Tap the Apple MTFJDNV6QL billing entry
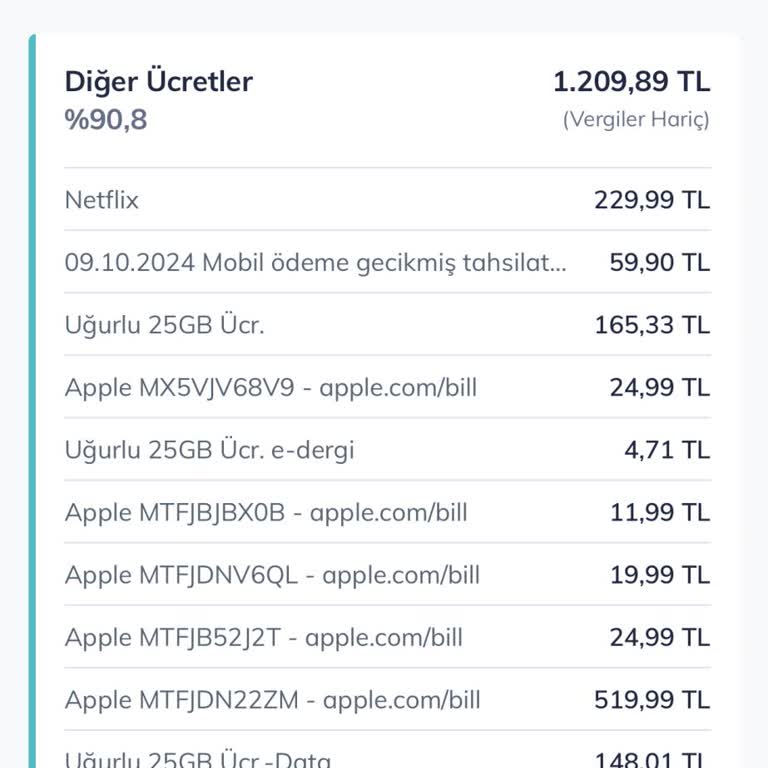This screenshot has height=768, width=768. pos(272,575)
